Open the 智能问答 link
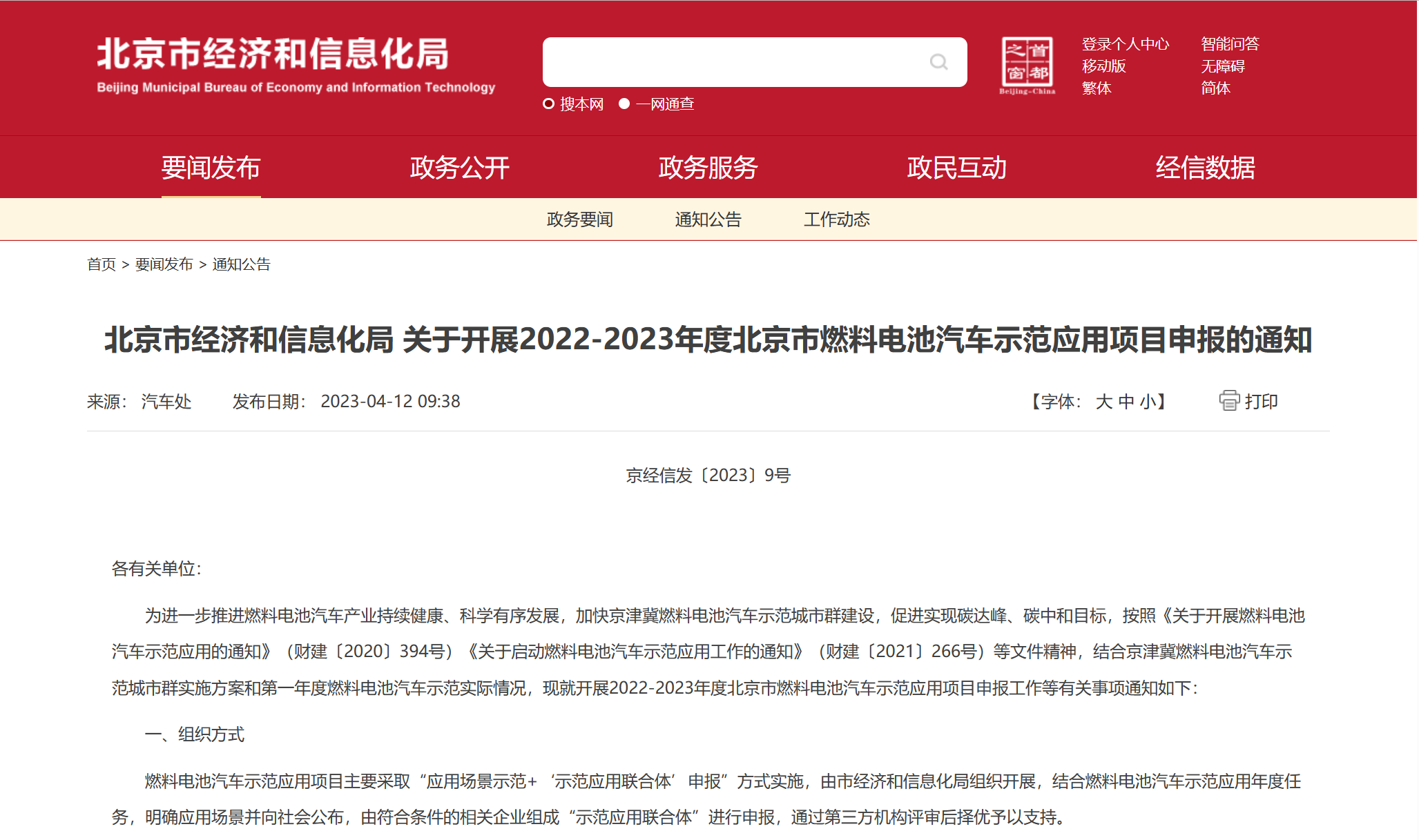1419x840 pixels. (x=1230, y=44)
